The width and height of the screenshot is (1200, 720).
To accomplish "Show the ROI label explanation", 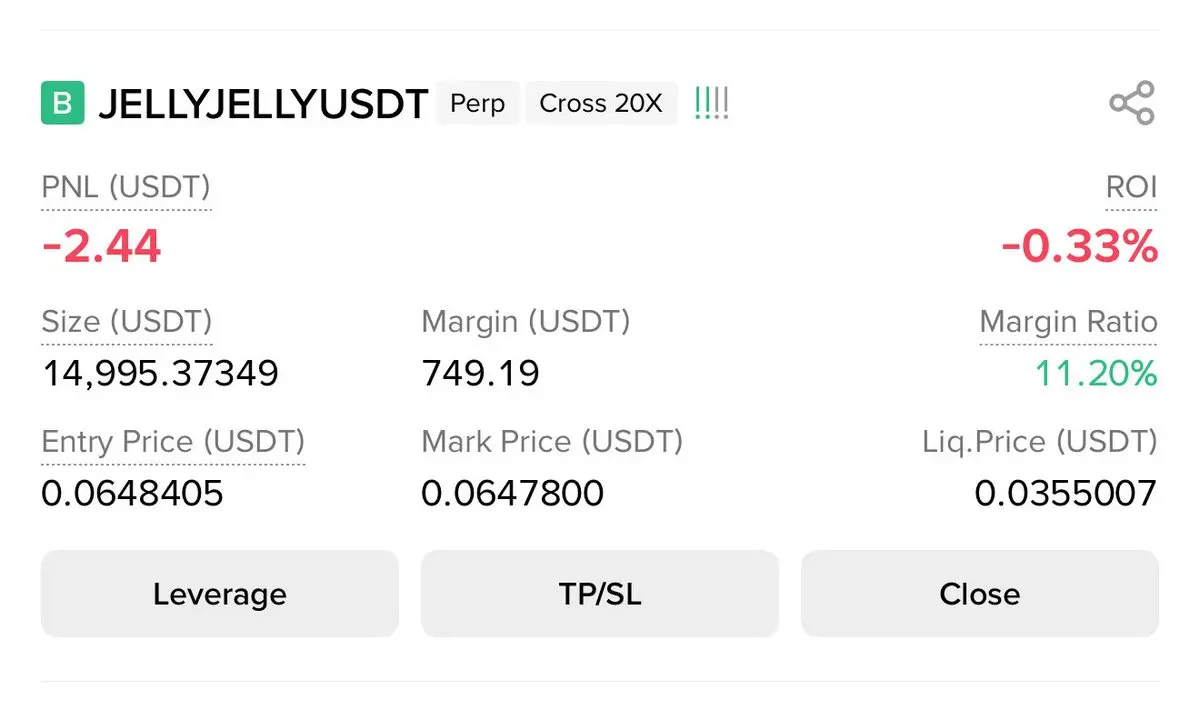I will [1131, 187].
